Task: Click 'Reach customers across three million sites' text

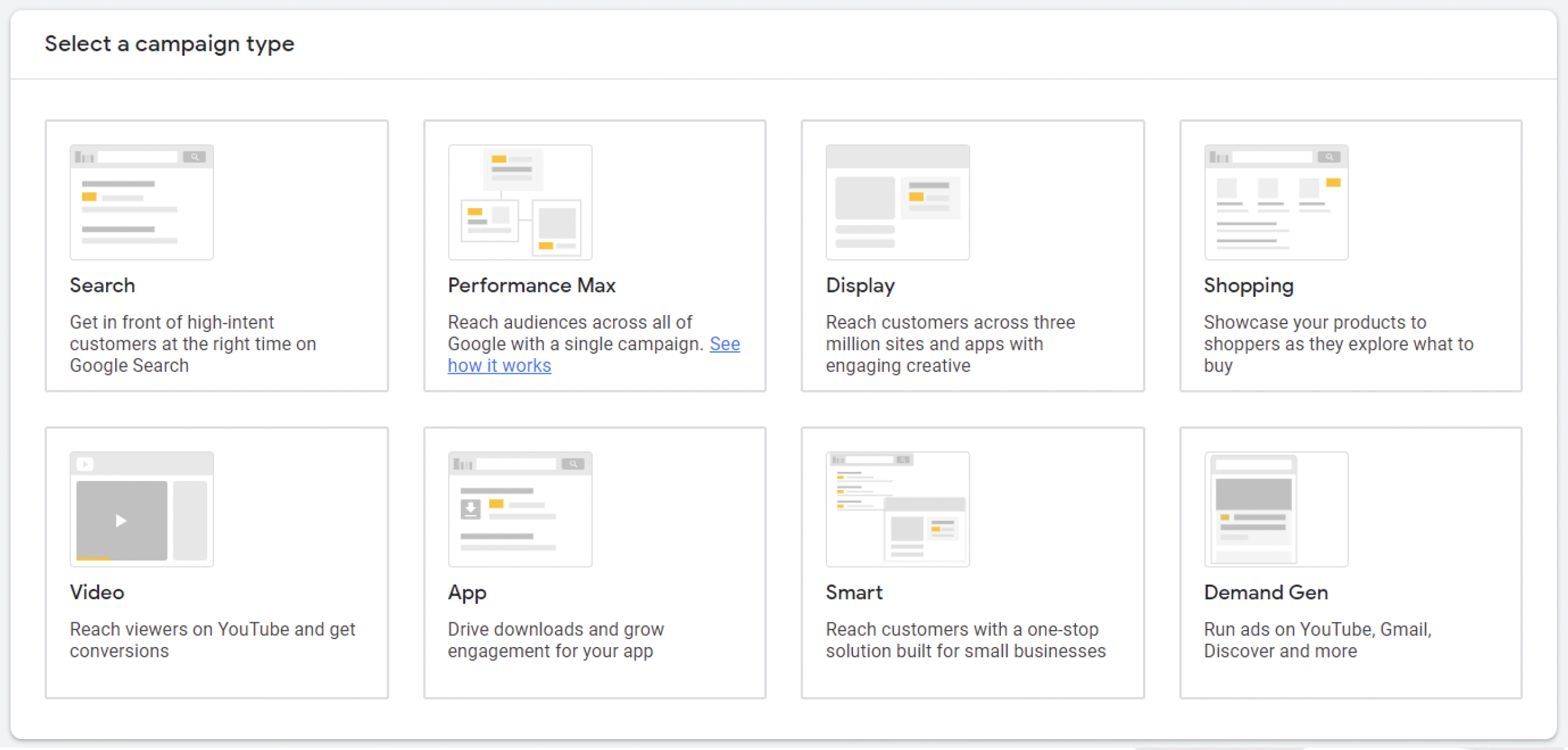Action: (950, 343)
